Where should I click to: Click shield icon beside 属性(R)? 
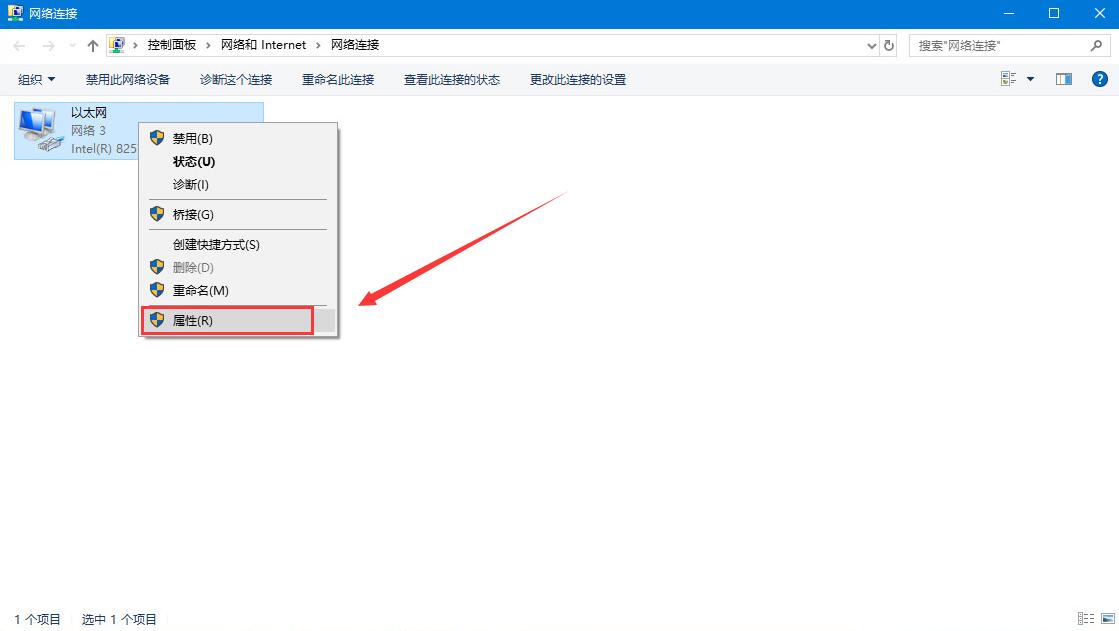(x=157, y=320)
